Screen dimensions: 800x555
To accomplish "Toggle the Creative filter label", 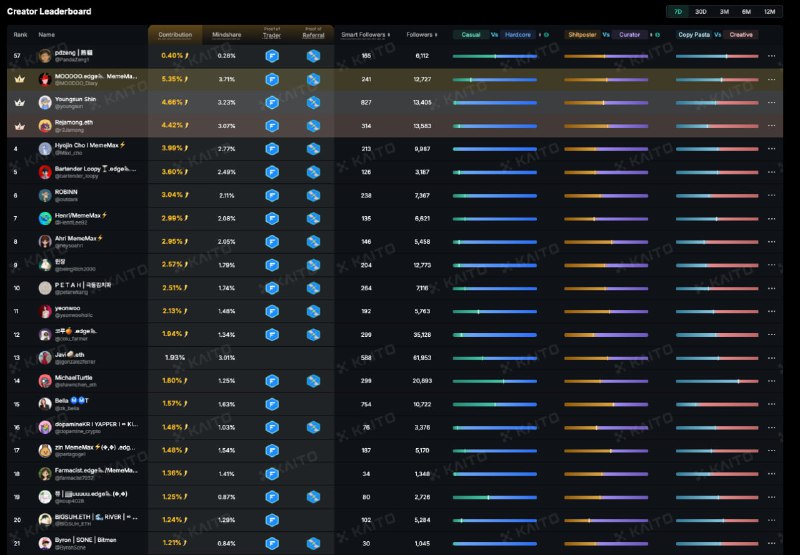I will 741,35.
